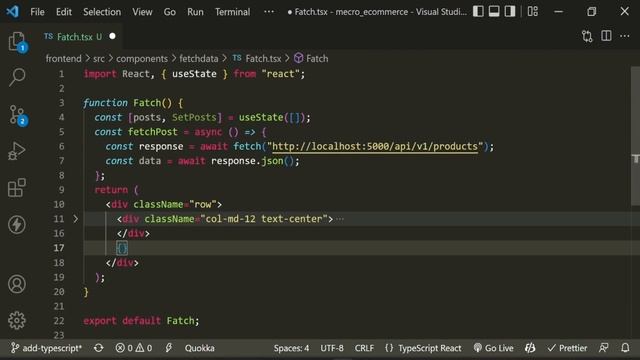The height and width of the screenshot is (360, 640).
Task: Expand the folded div on line 11
Action: 76,219
